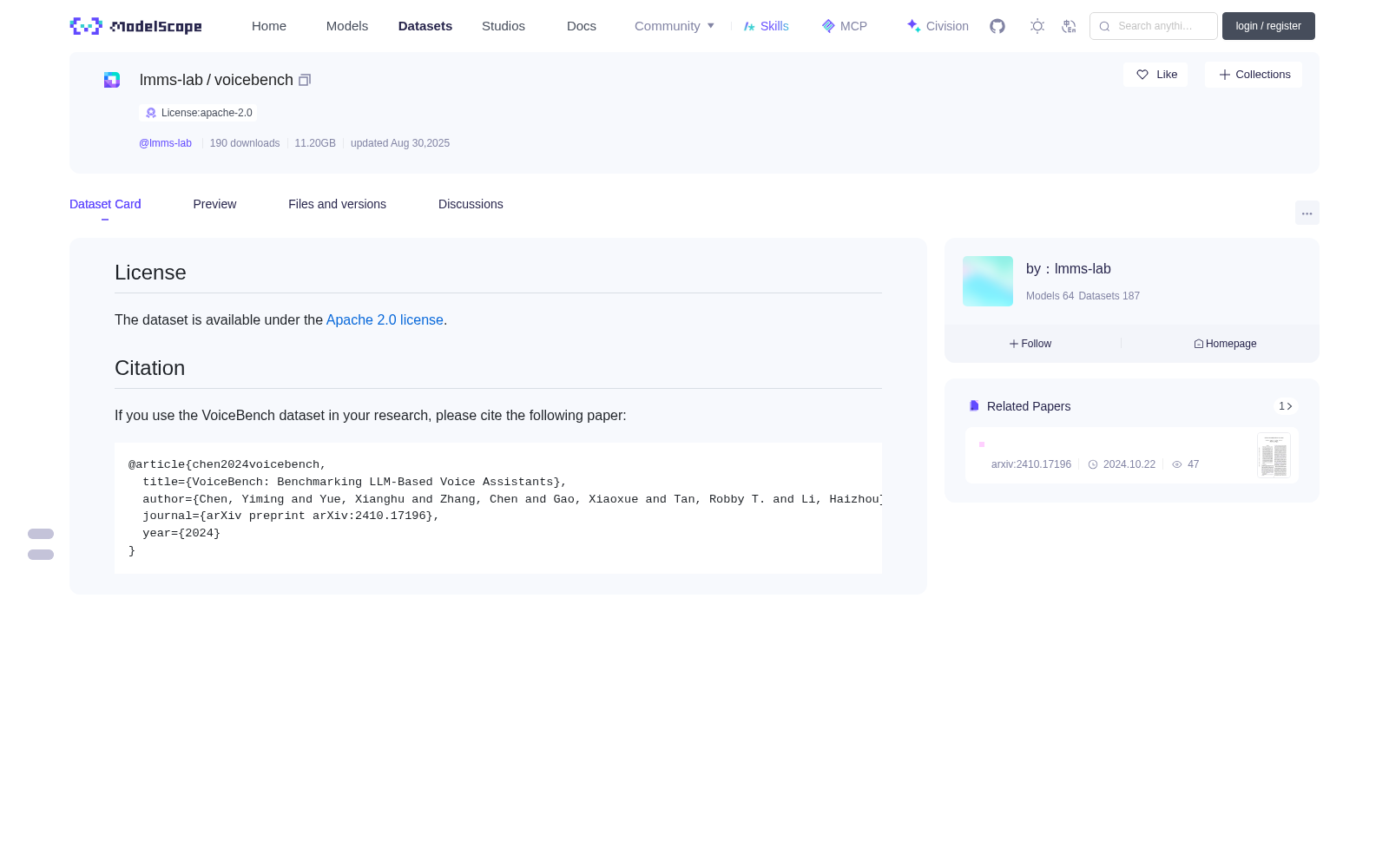The height and width of the screenshot is (868, 1389).
Task: Click the License:apache-2.0 tag
Action: pyautogui.click(x=198, y=113)
